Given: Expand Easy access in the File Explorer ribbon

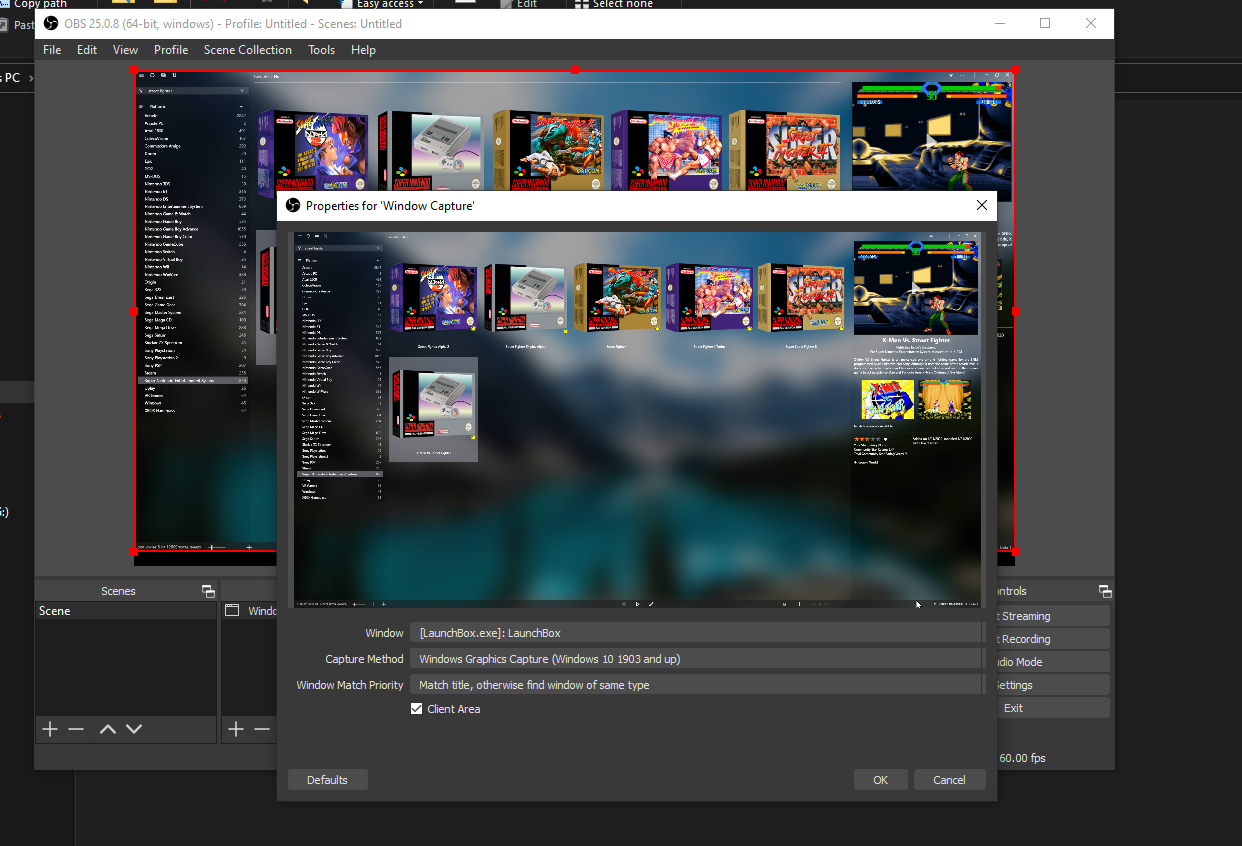Looking at the screenshot, I should [x=390, y=4].
